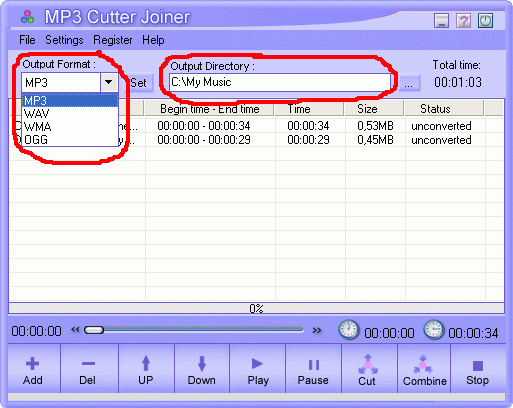513x408 pixels.
Task: Click the 0,53MB size cell
Action: pos(375,126)
